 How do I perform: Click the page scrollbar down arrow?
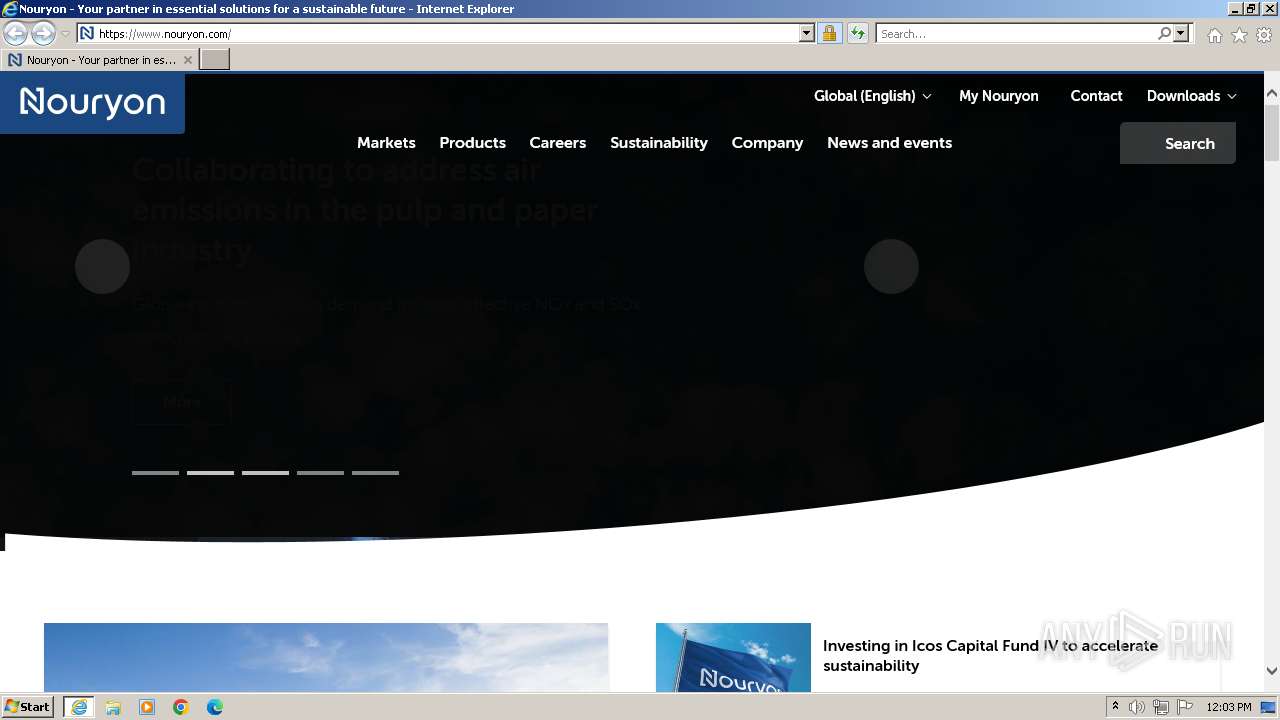1272,671
